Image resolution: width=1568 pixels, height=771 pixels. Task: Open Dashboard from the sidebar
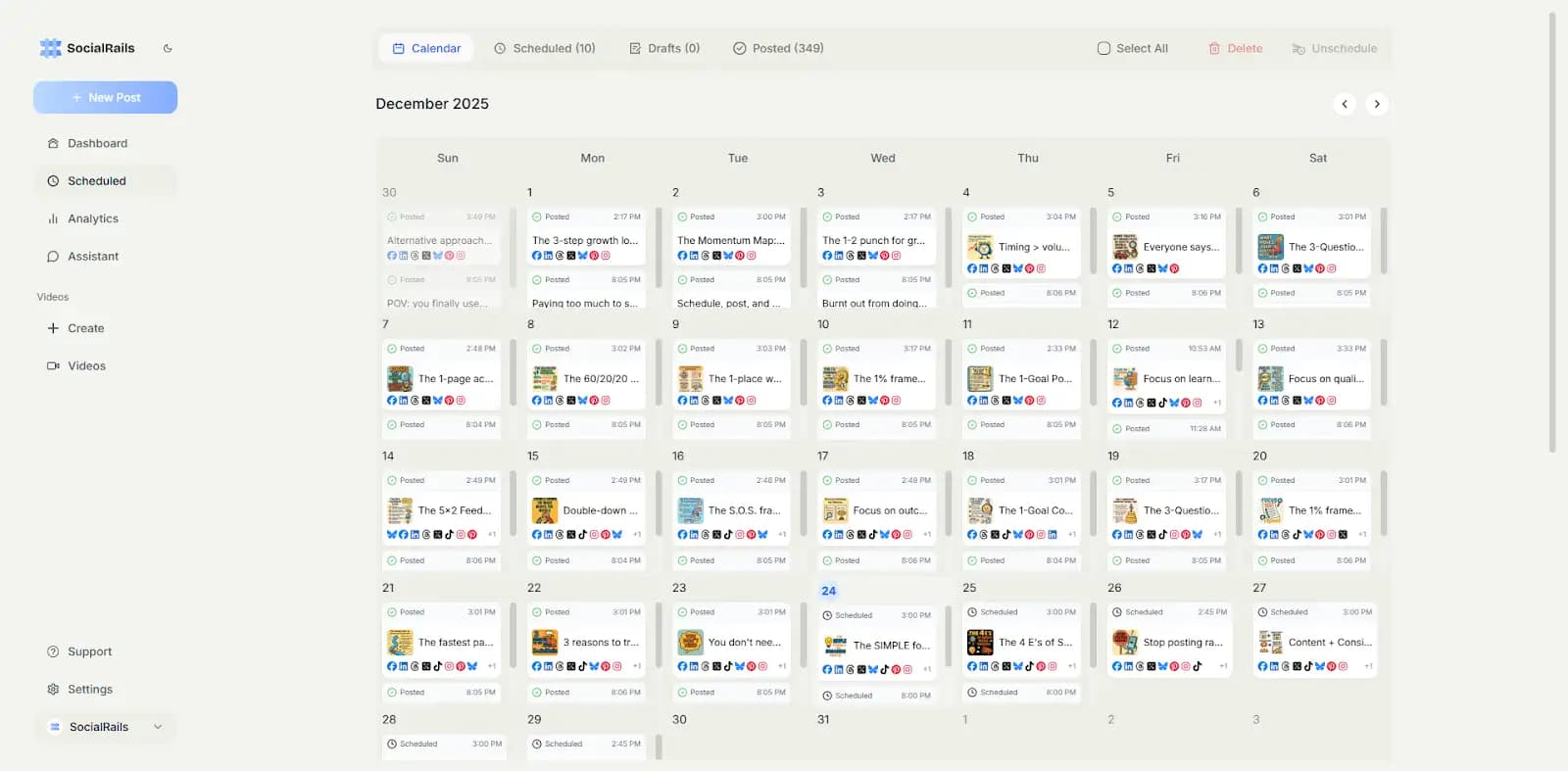click(97, 143)
